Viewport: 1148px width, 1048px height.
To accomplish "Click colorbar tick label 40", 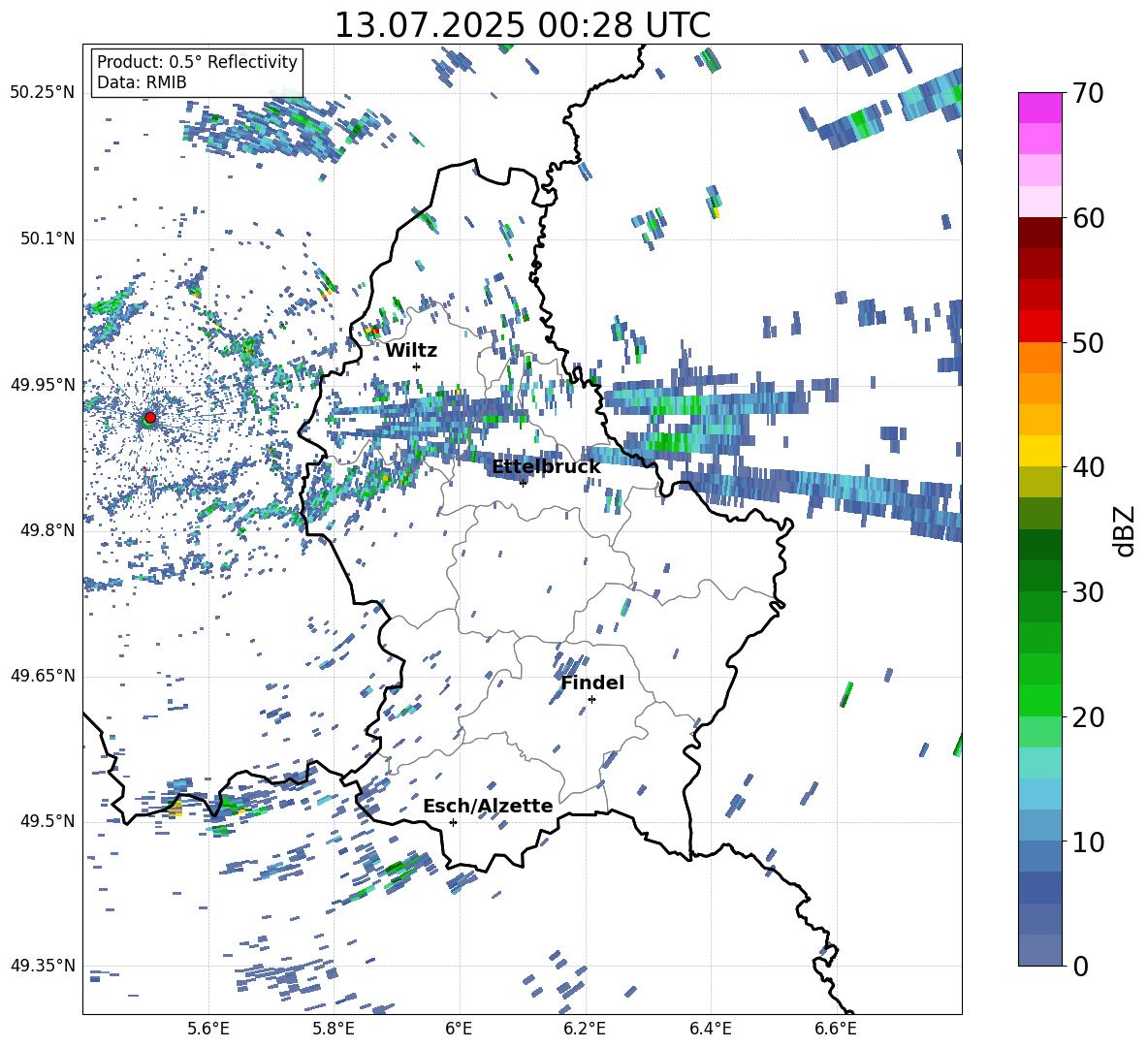I will pyautogui.click(x=1087, y=467).
